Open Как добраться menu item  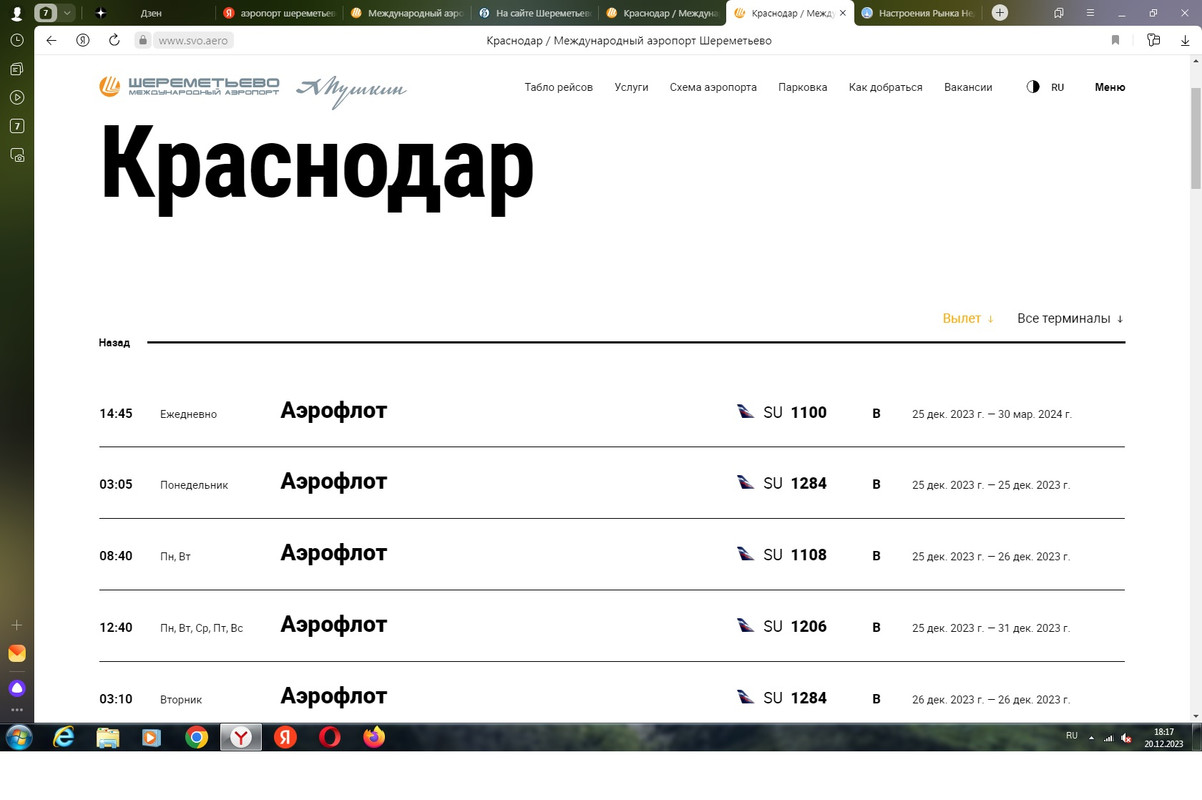(x=886, y=87)
